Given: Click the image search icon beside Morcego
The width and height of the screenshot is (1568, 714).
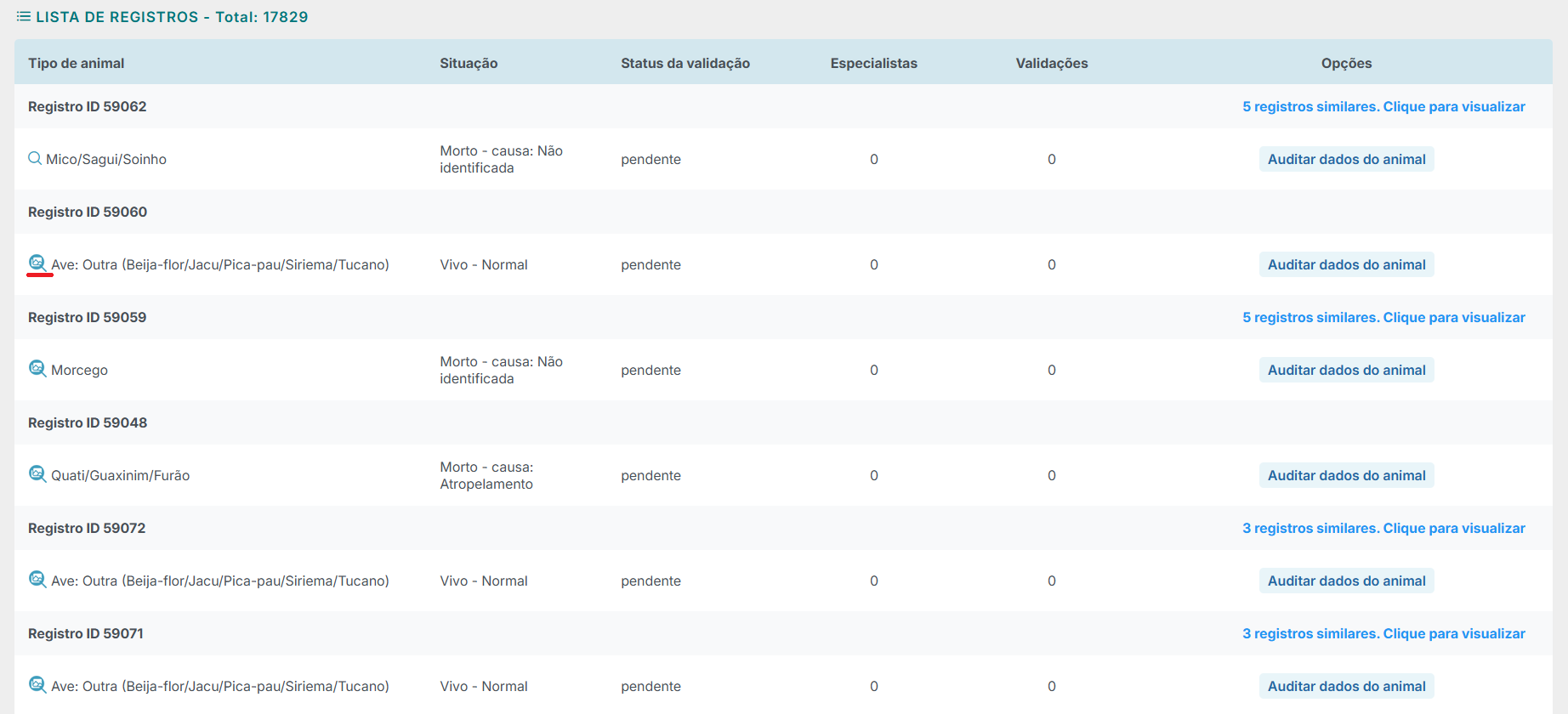Looking at the screenshot, I should 37,369.
